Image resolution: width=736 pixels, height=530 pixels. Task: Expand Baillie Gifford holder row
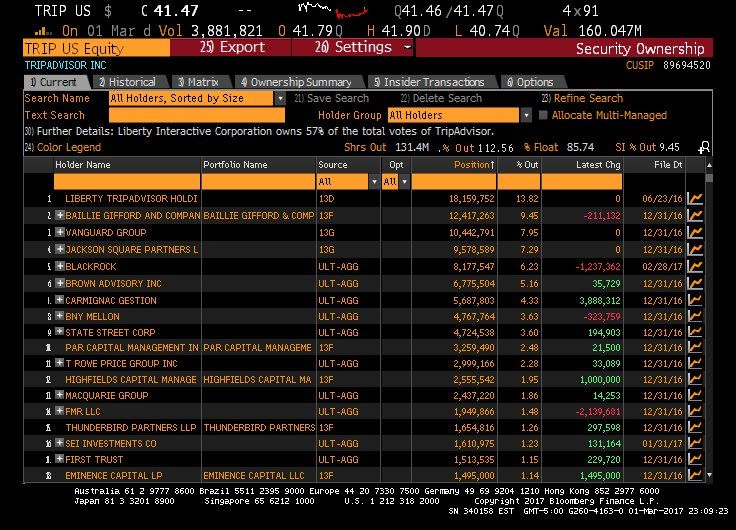pyautogui.click(x=60, y=216)
